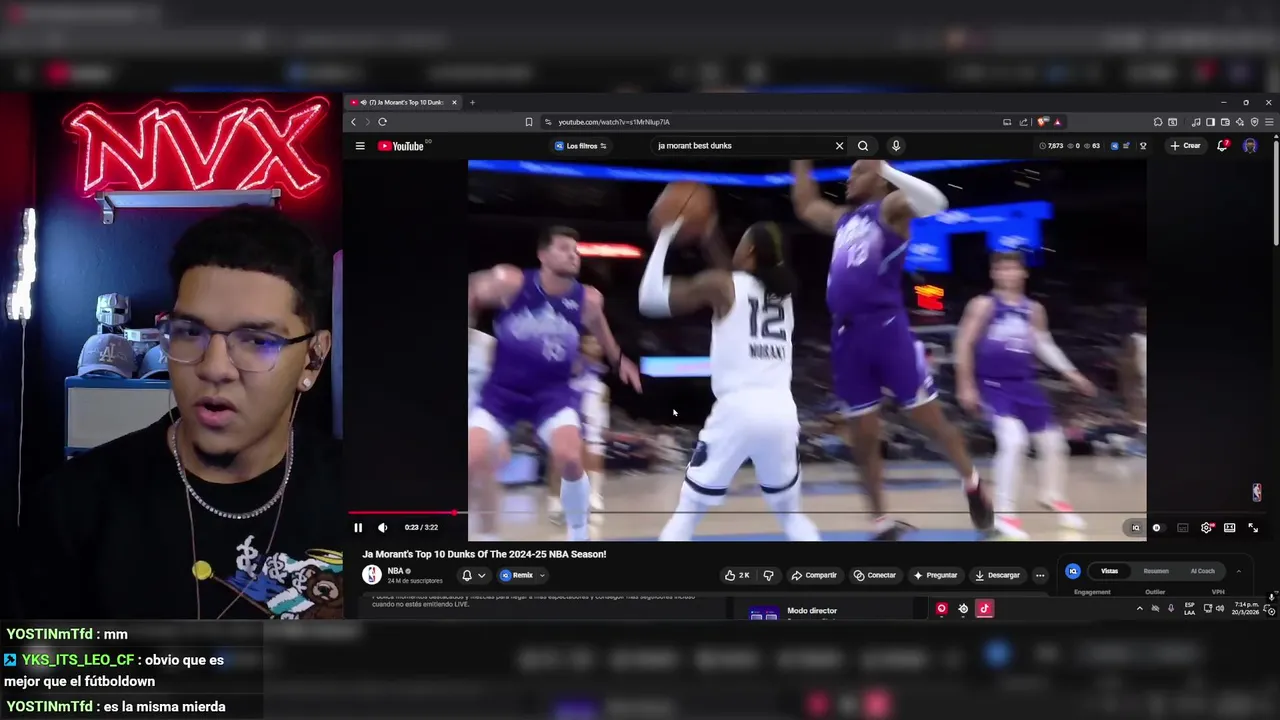1280x720 pixels.
Task: Open the NBA channel name link
Action: (395, 571)
